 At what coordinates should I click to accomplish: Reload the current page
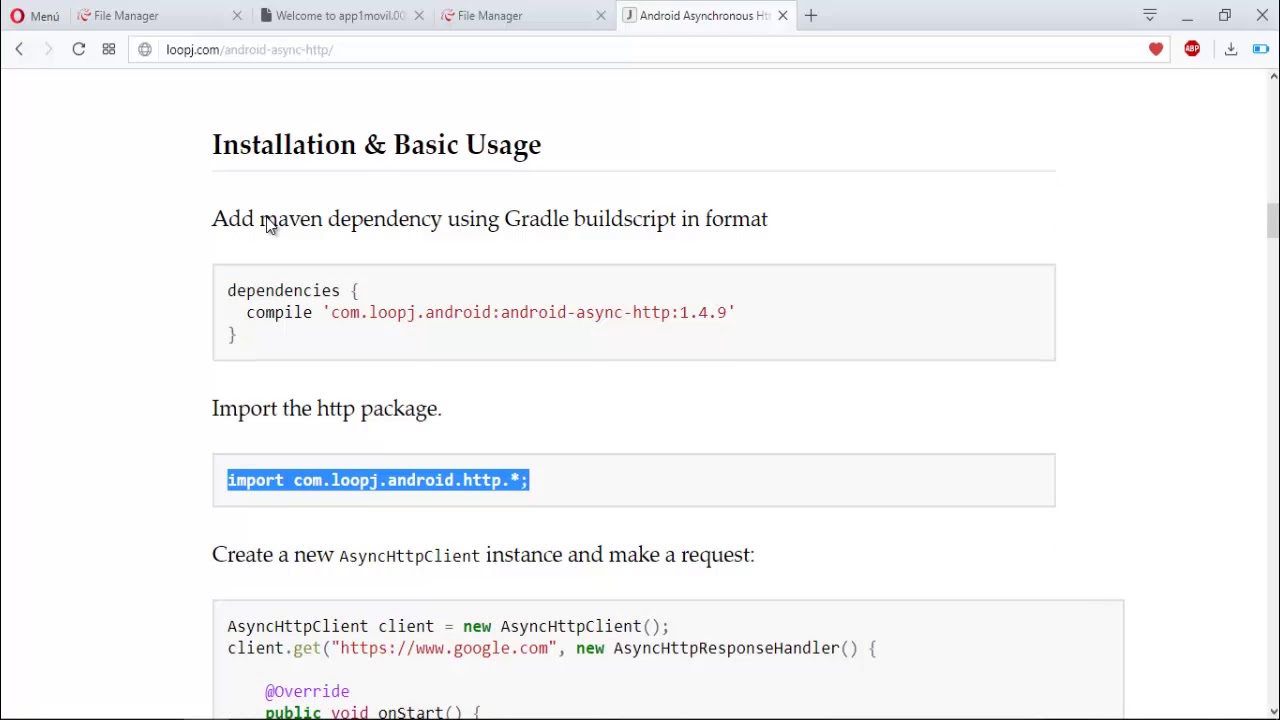78,49
